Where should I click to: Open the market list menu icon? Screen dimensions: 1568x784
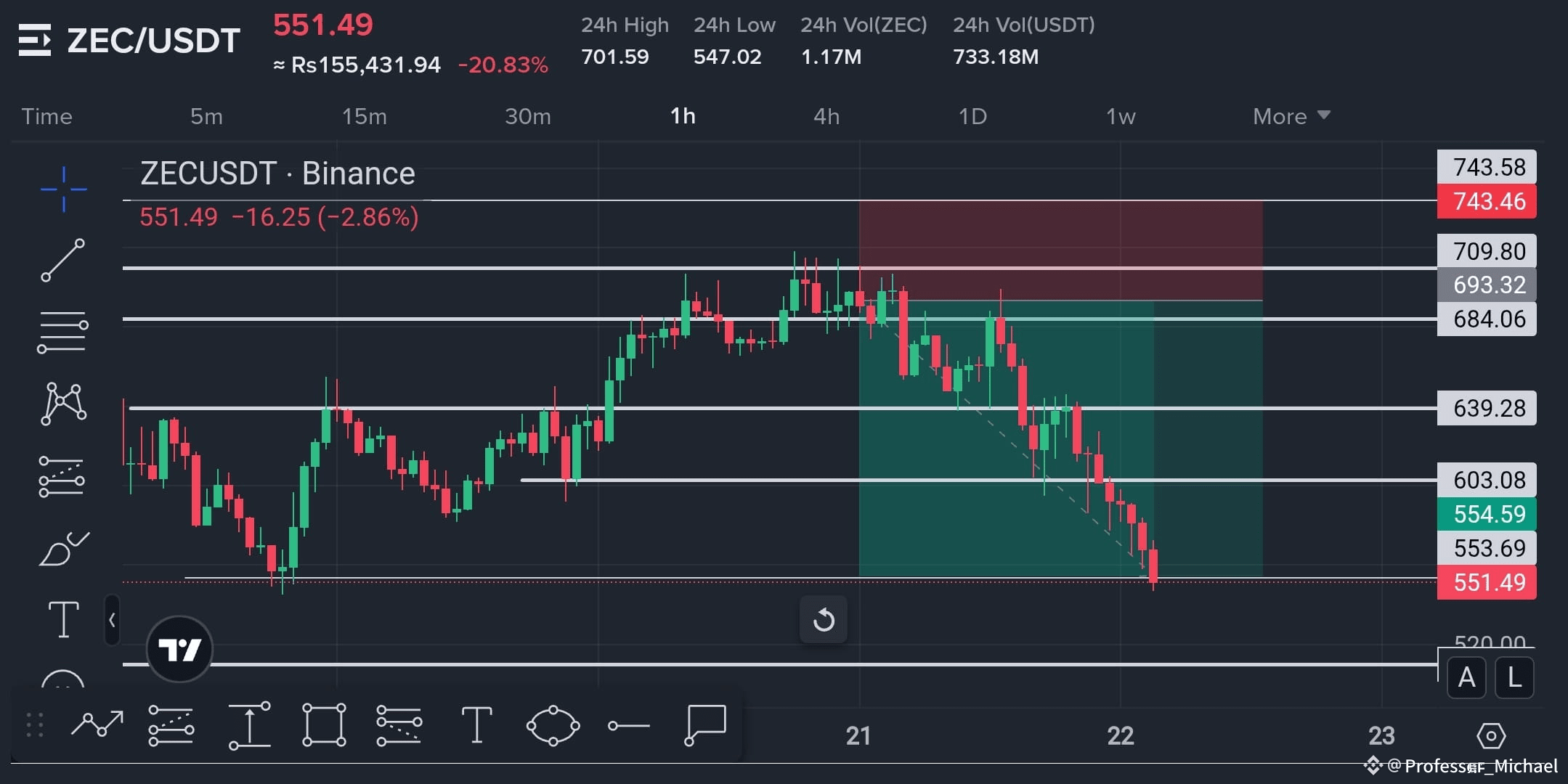coord(35,40)
